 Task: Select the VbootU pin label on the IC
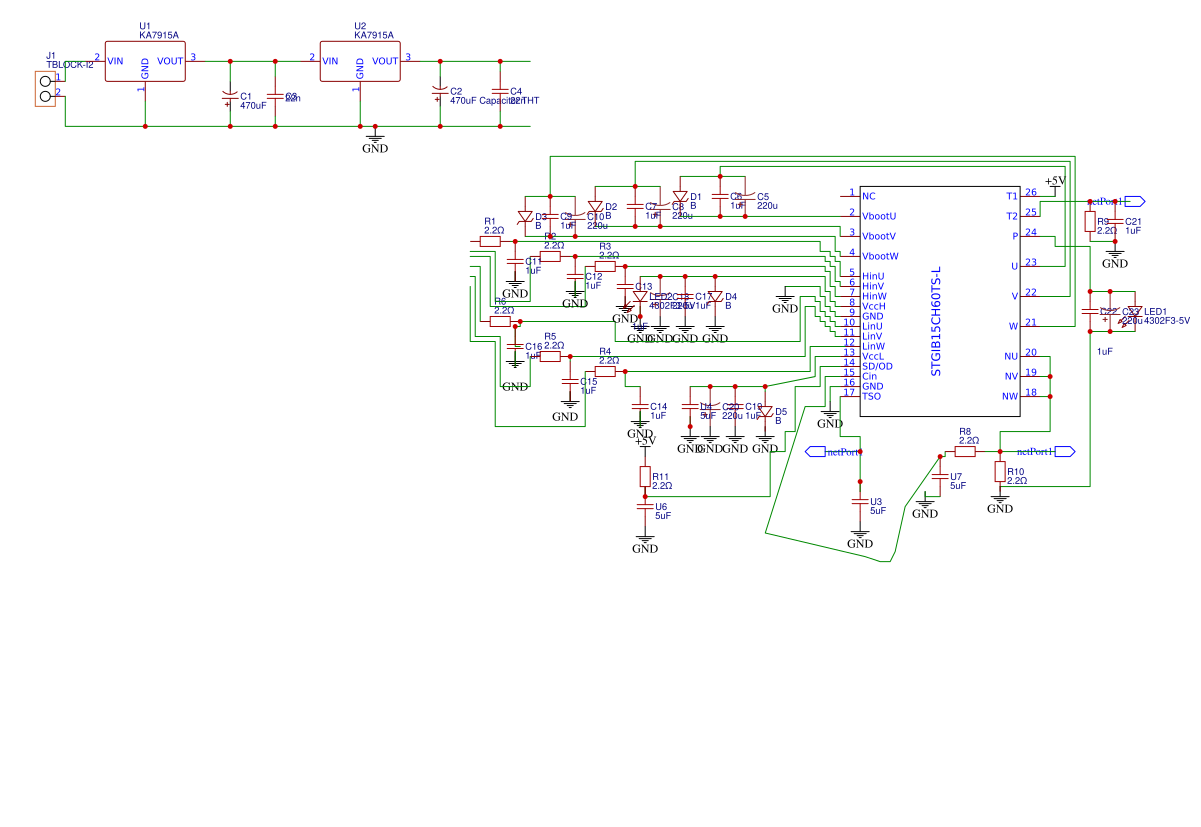tap(880, 214)
